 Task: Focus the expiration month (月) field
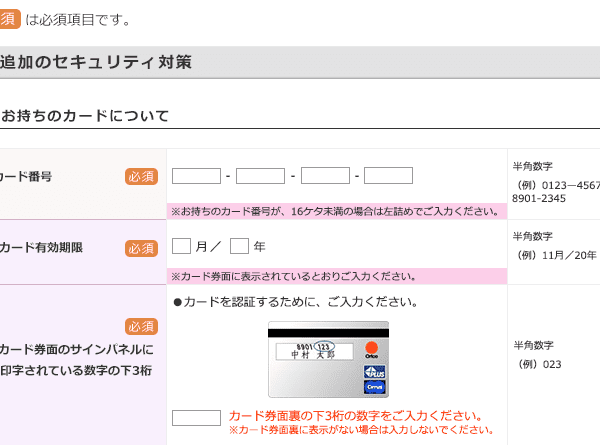[181, 246]
